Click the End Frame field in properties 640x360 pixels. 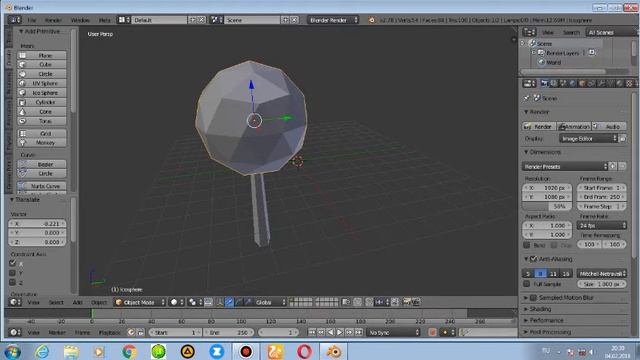point(602,197)
